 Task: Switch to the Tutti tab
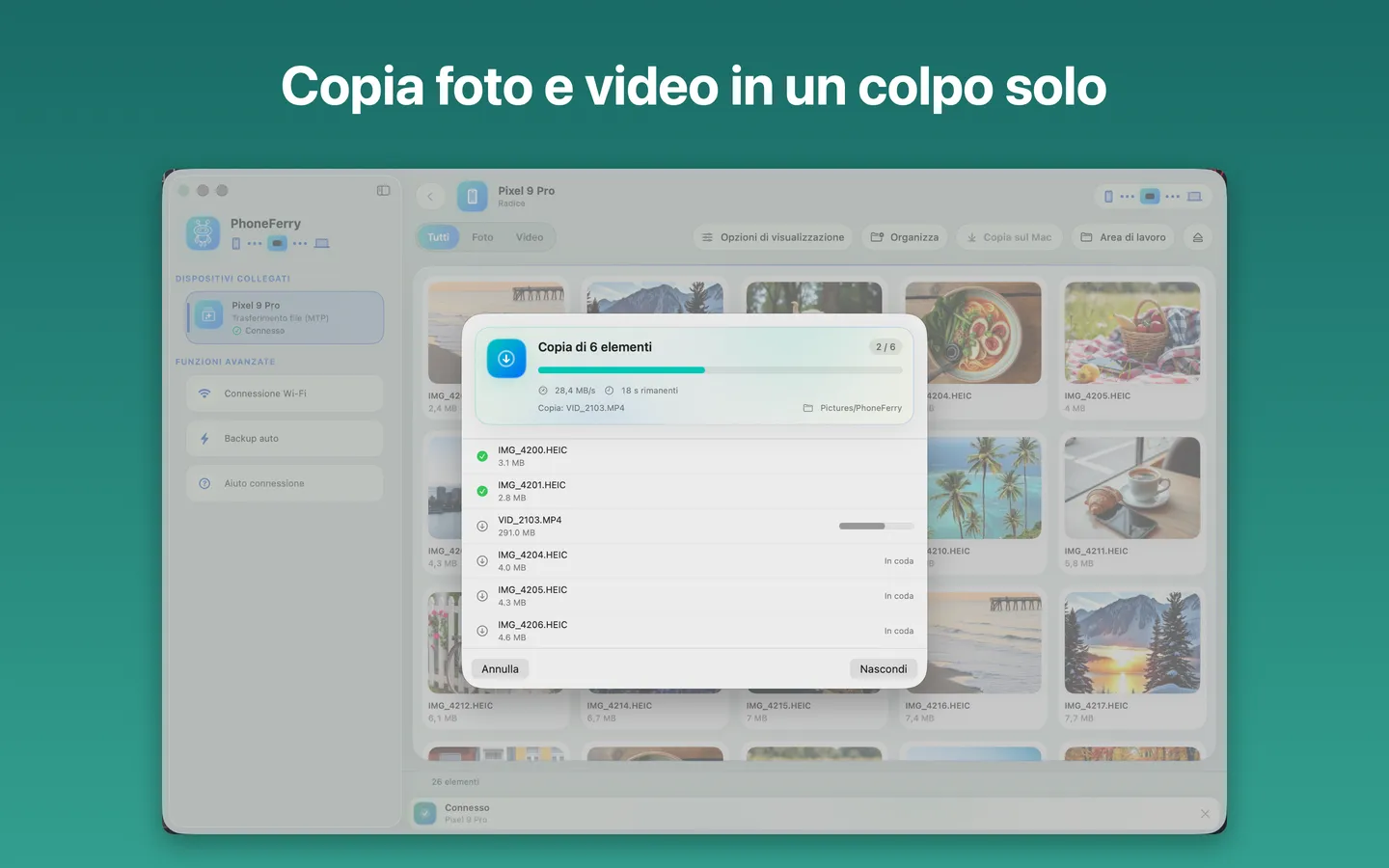pos(439,237)
